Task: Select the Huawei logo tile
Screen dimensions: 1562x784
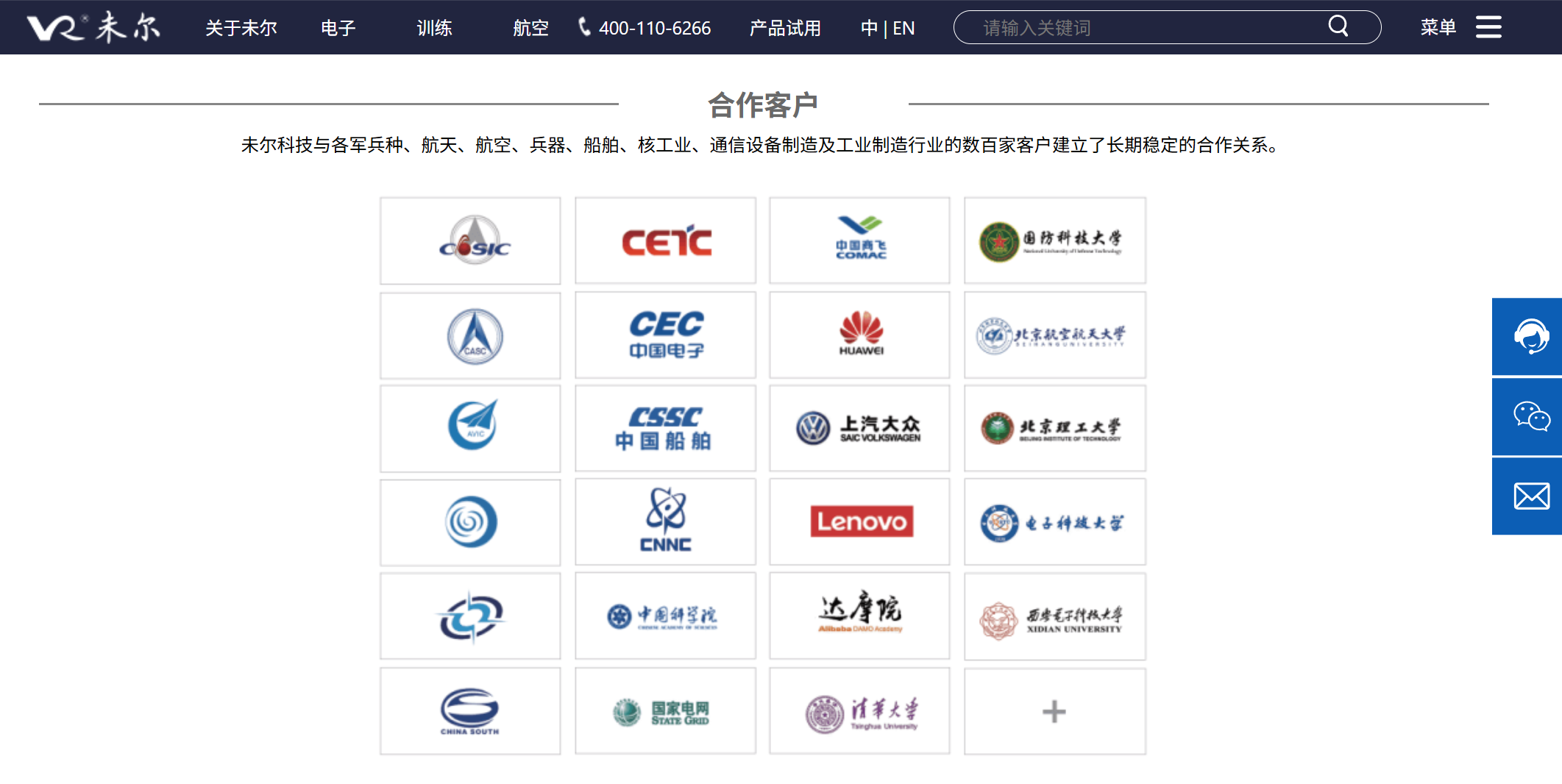Action: pos(860,335)
